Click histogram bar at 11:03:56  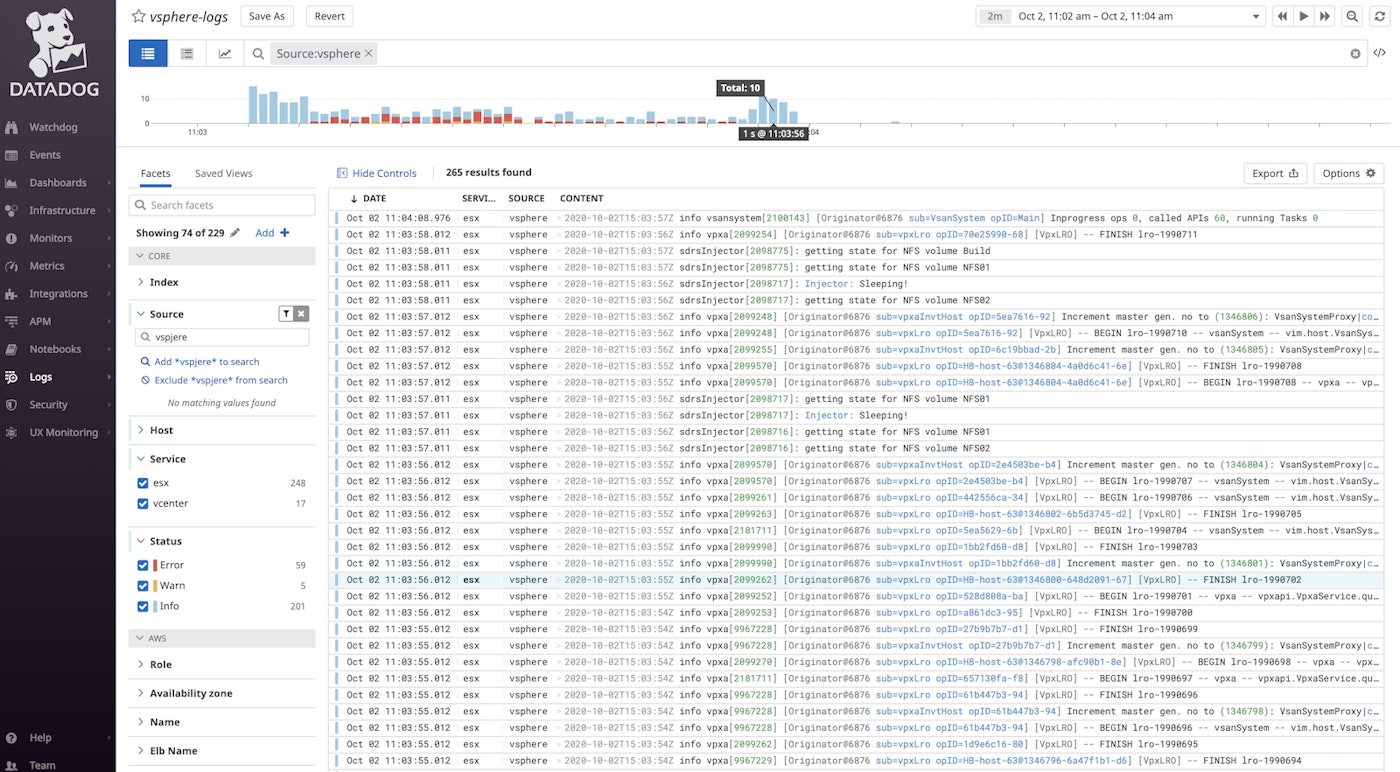[771, 110]
